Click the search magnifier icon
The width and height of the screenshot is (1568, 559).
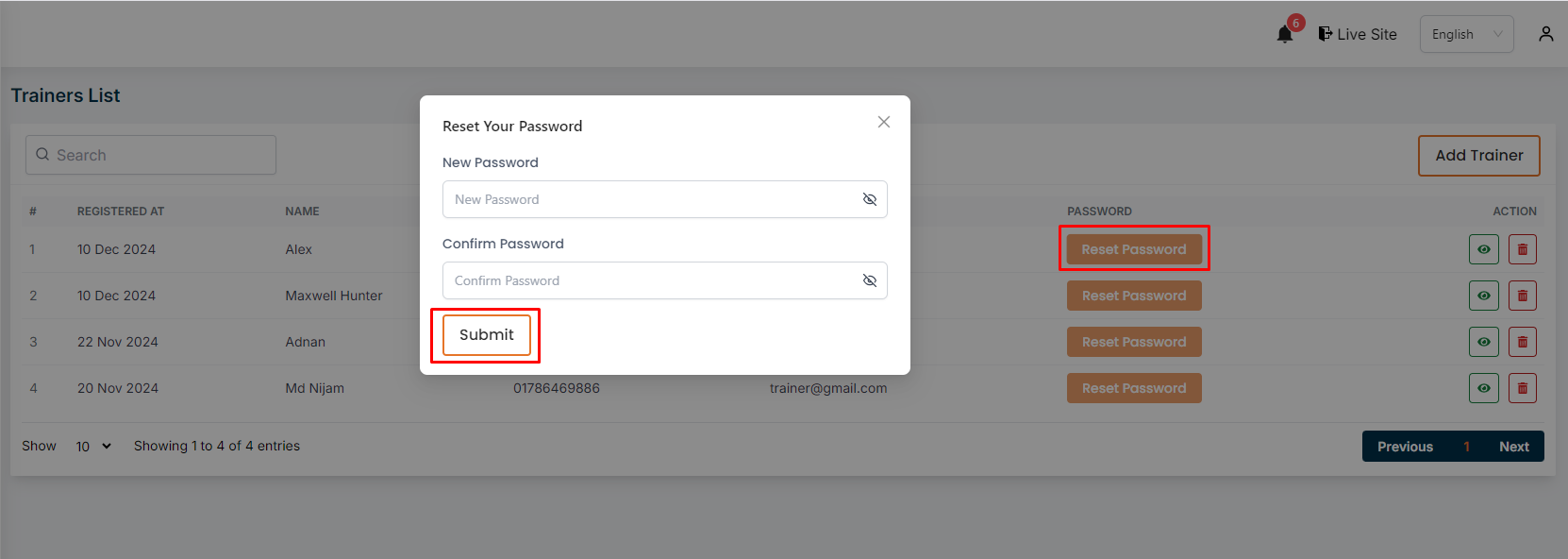42,154
